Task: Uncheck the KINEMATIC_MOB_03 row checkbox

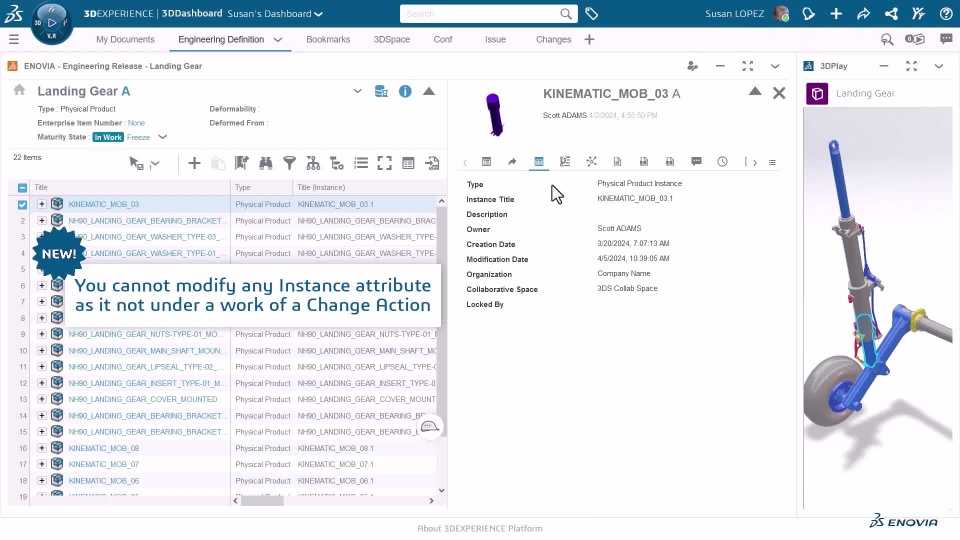Action: tap(22, 204)
